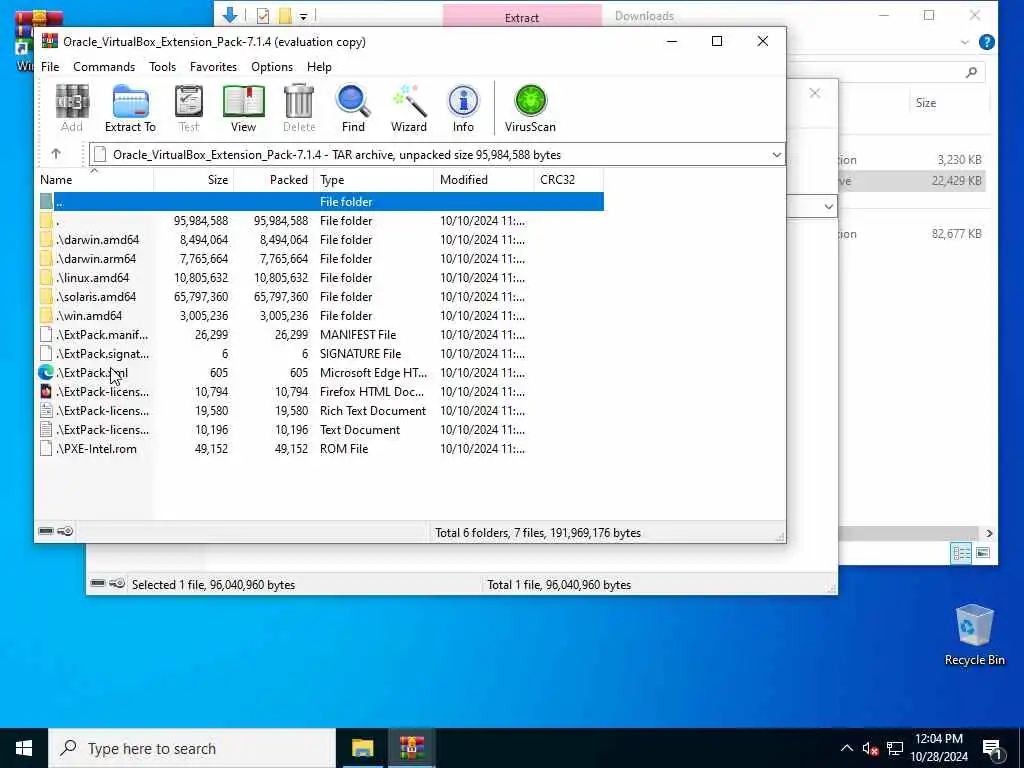Open the Windows Start menu
This screenshot has width=1024, height=768.
(x=24, y=748)
